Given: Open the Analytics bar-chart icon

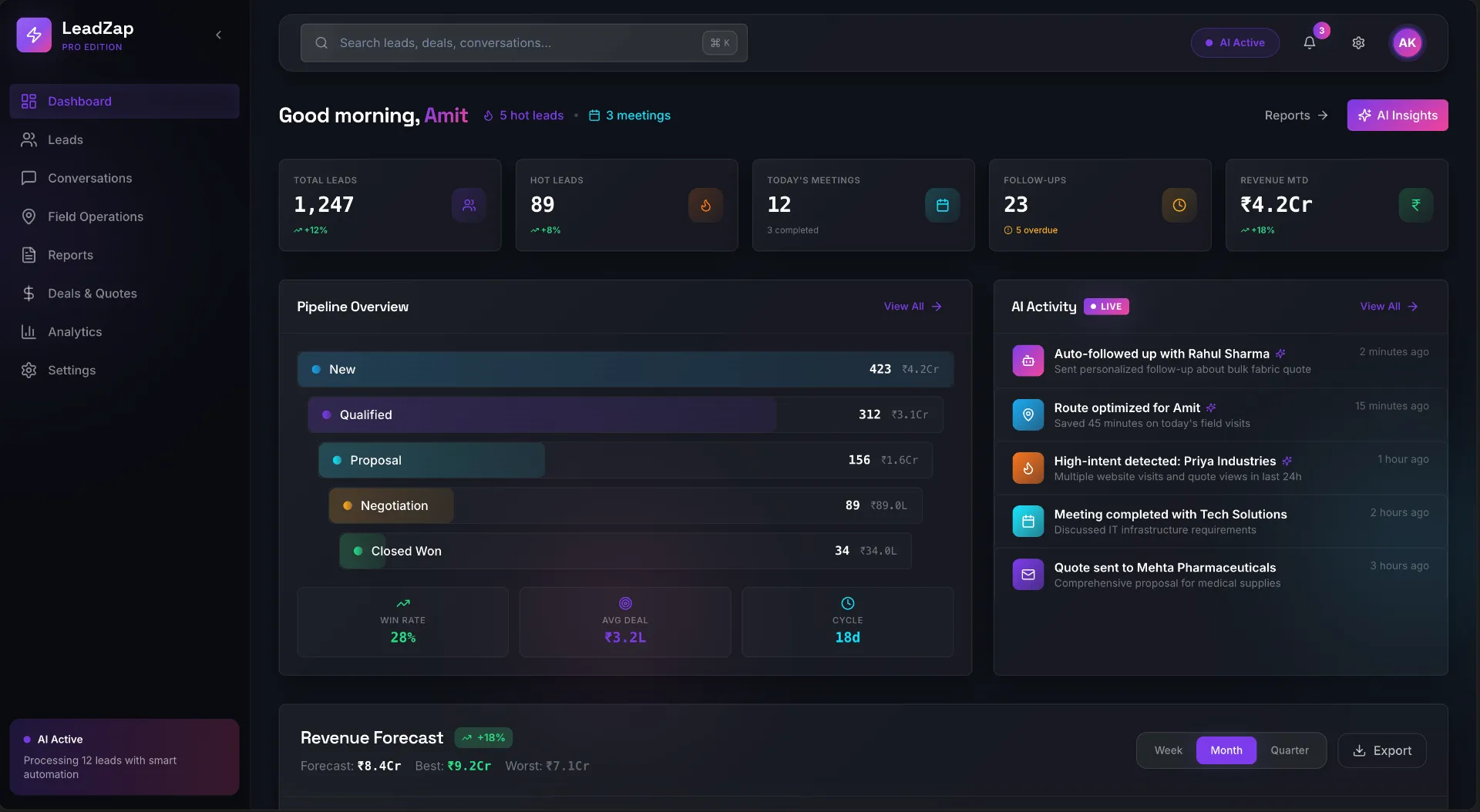Looking at the screenshot, I should 29,331.
